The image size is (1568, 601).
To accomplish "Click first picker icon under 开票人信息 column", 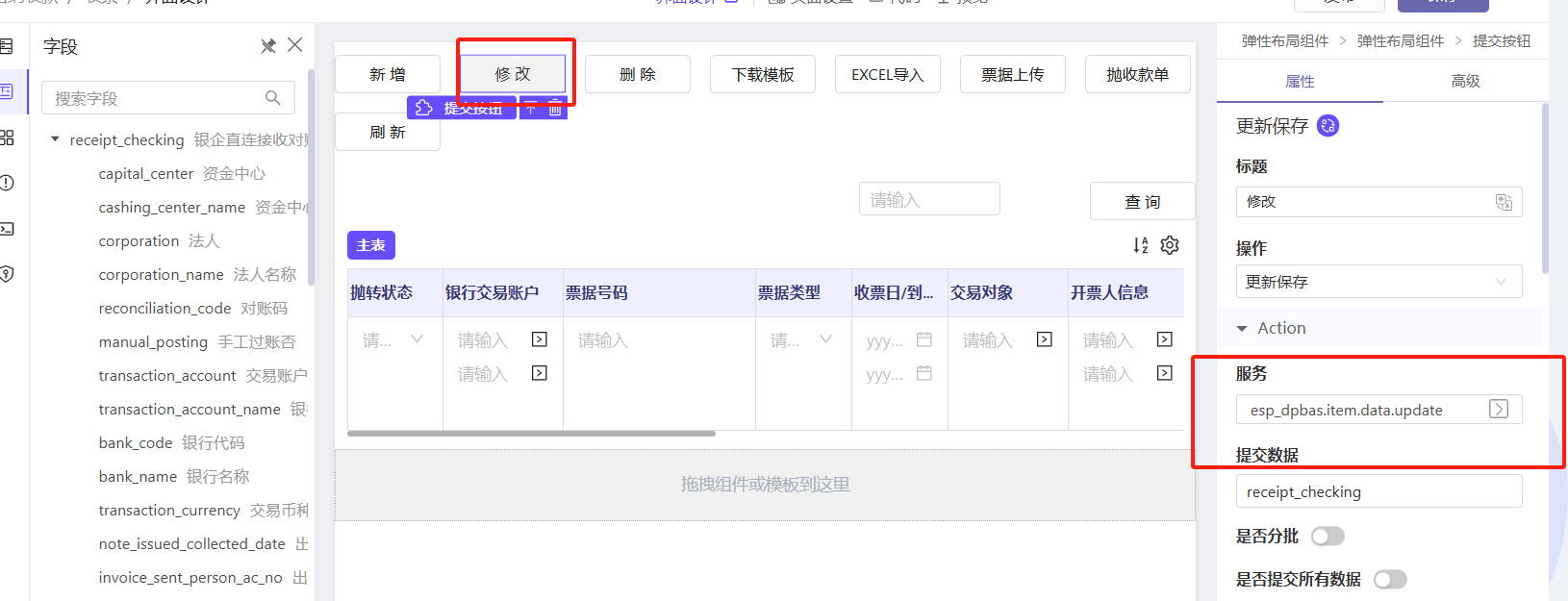I will (x=1165, y=339).
